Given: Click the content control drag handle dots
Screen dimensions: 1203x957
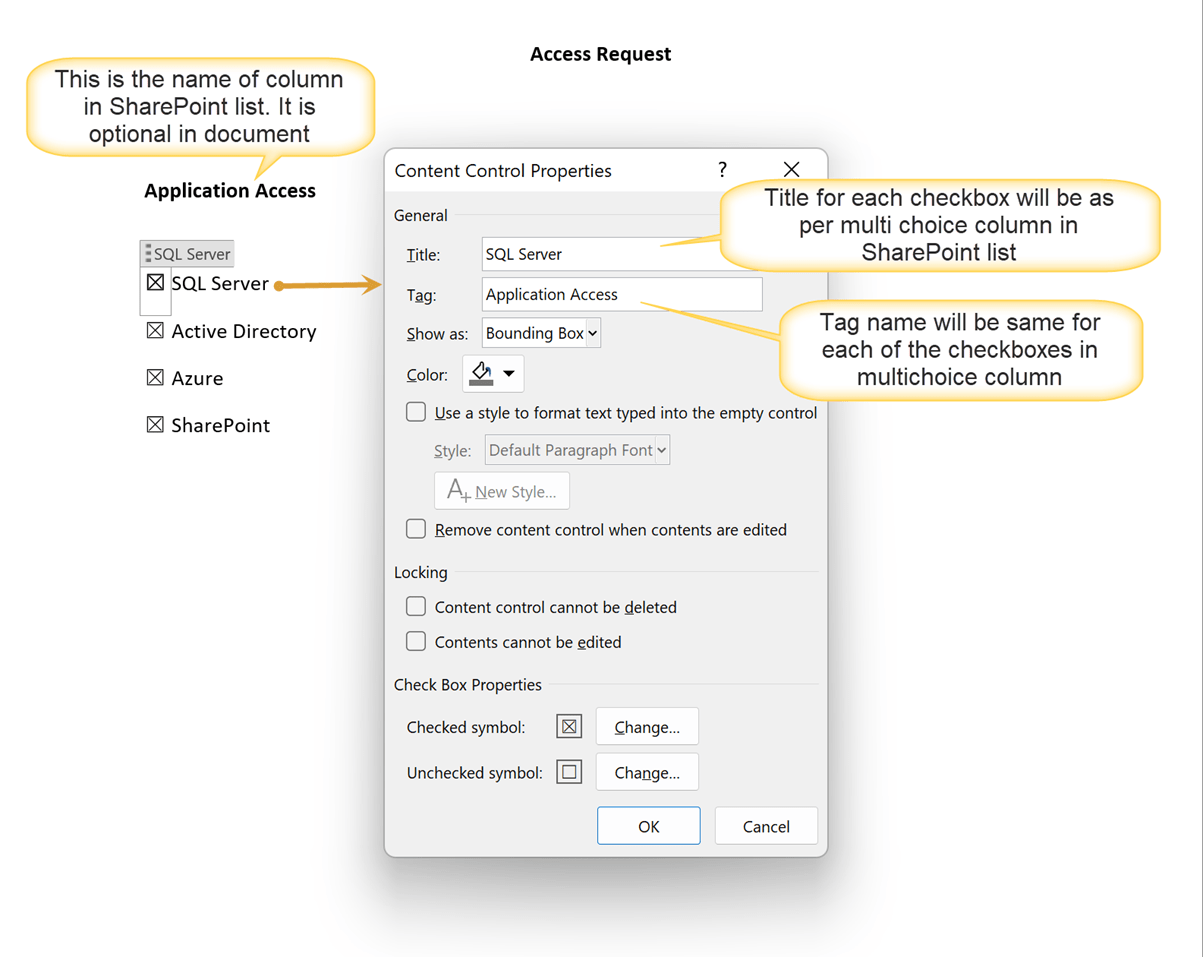Looking at the screenshot, I should (x=146, y=253).
